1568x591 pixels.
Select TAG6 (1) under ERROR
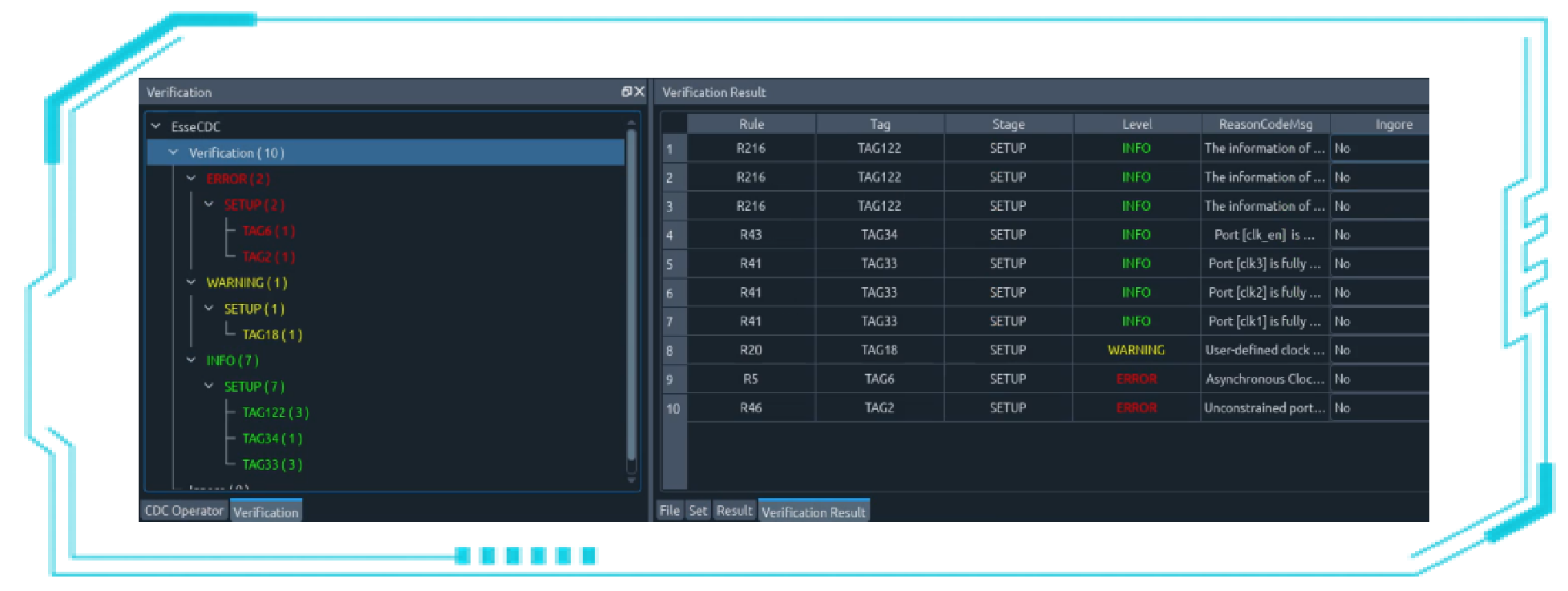coord(269,231)
